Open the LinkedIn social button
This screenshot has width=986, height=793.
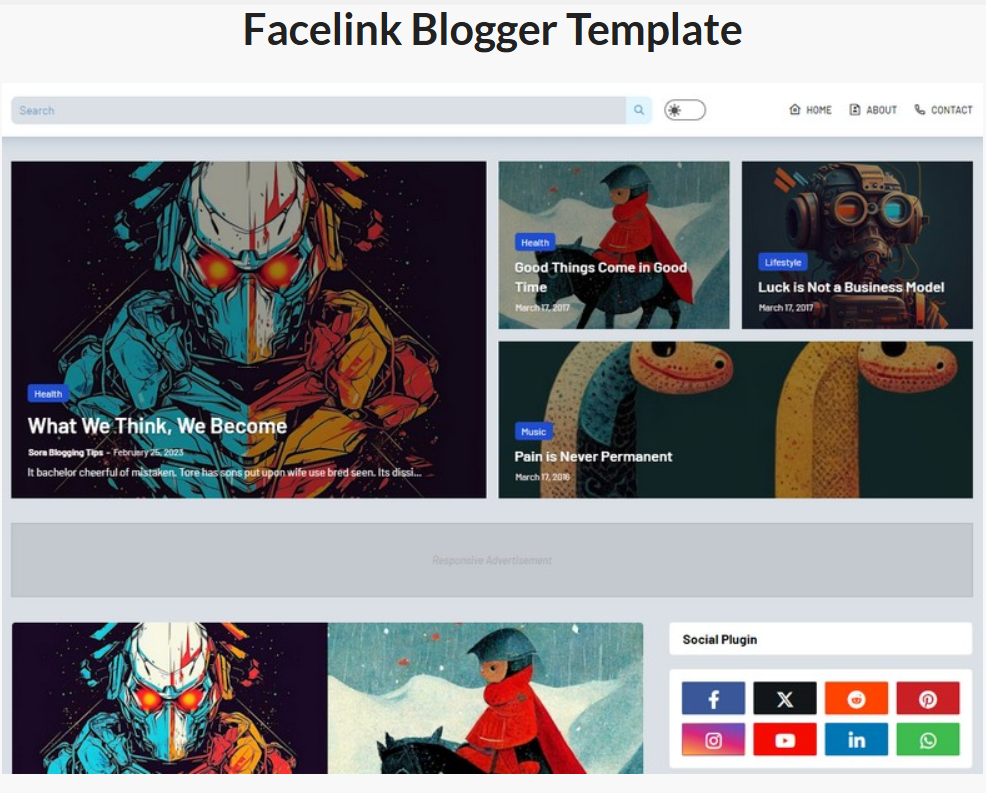tap(856, 740)
